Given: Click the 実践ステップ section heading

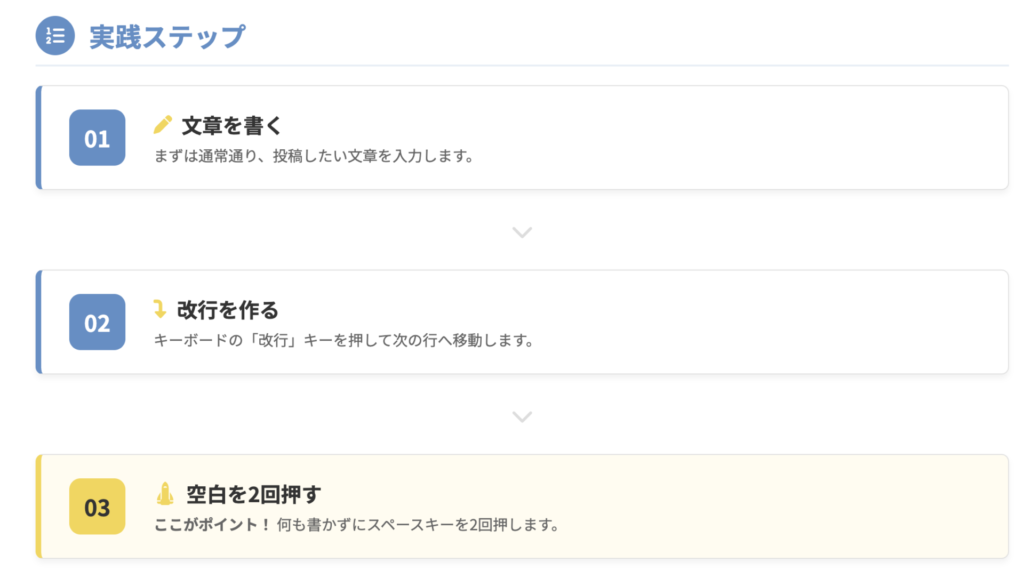Looking at the screenshot, I should click(167, 37).
